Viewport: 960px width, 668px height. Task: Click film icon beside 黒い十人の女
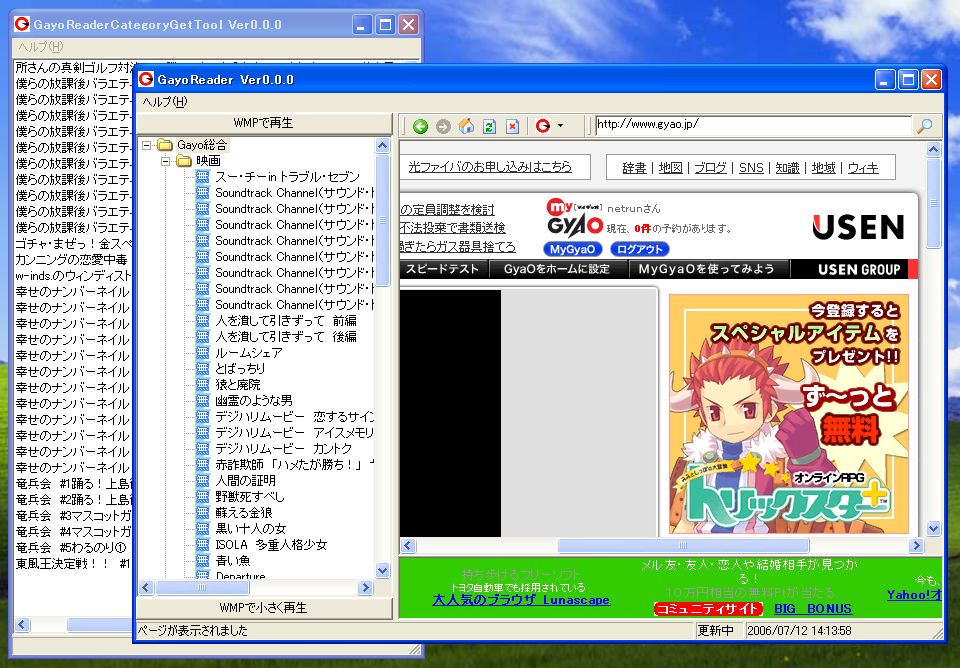[x=203, y=528]
